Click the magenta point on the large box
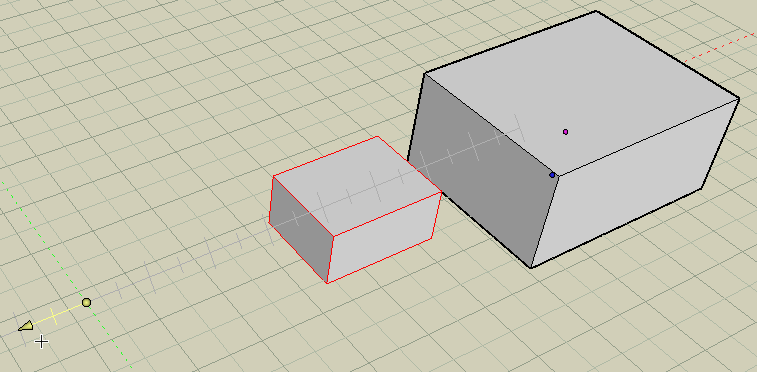Viewport: 757px width, 372px height. point(565,132)
